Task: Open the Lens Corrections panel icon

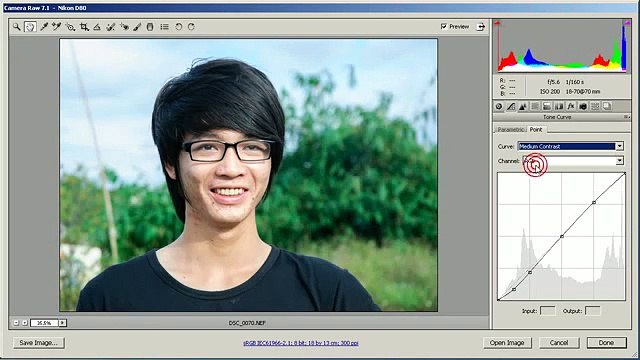Action: (x=559, y=107)
